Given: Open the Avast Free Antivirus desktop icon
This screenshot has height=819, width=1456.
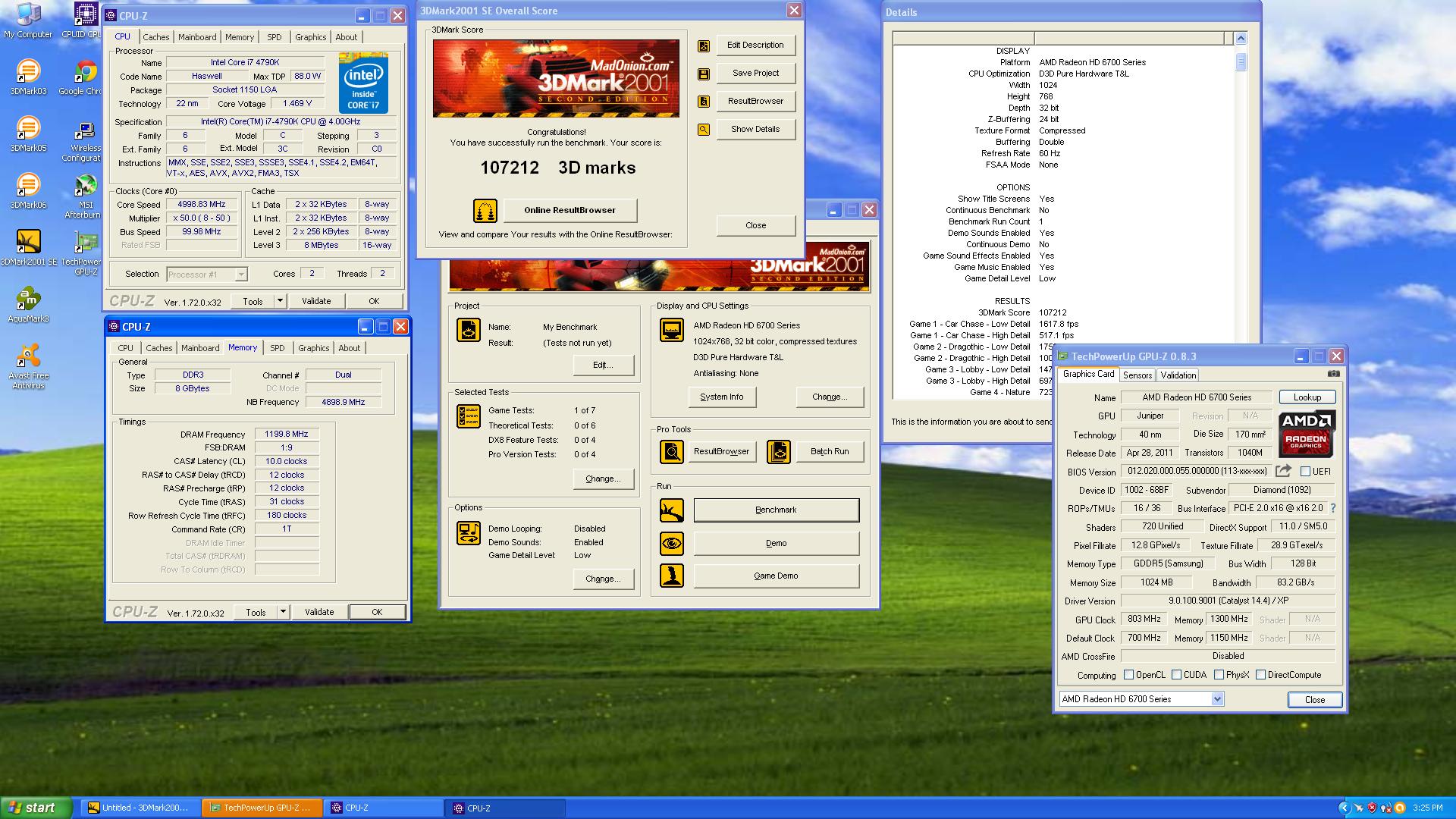Looking at the screenshot, I should (28, 366).
